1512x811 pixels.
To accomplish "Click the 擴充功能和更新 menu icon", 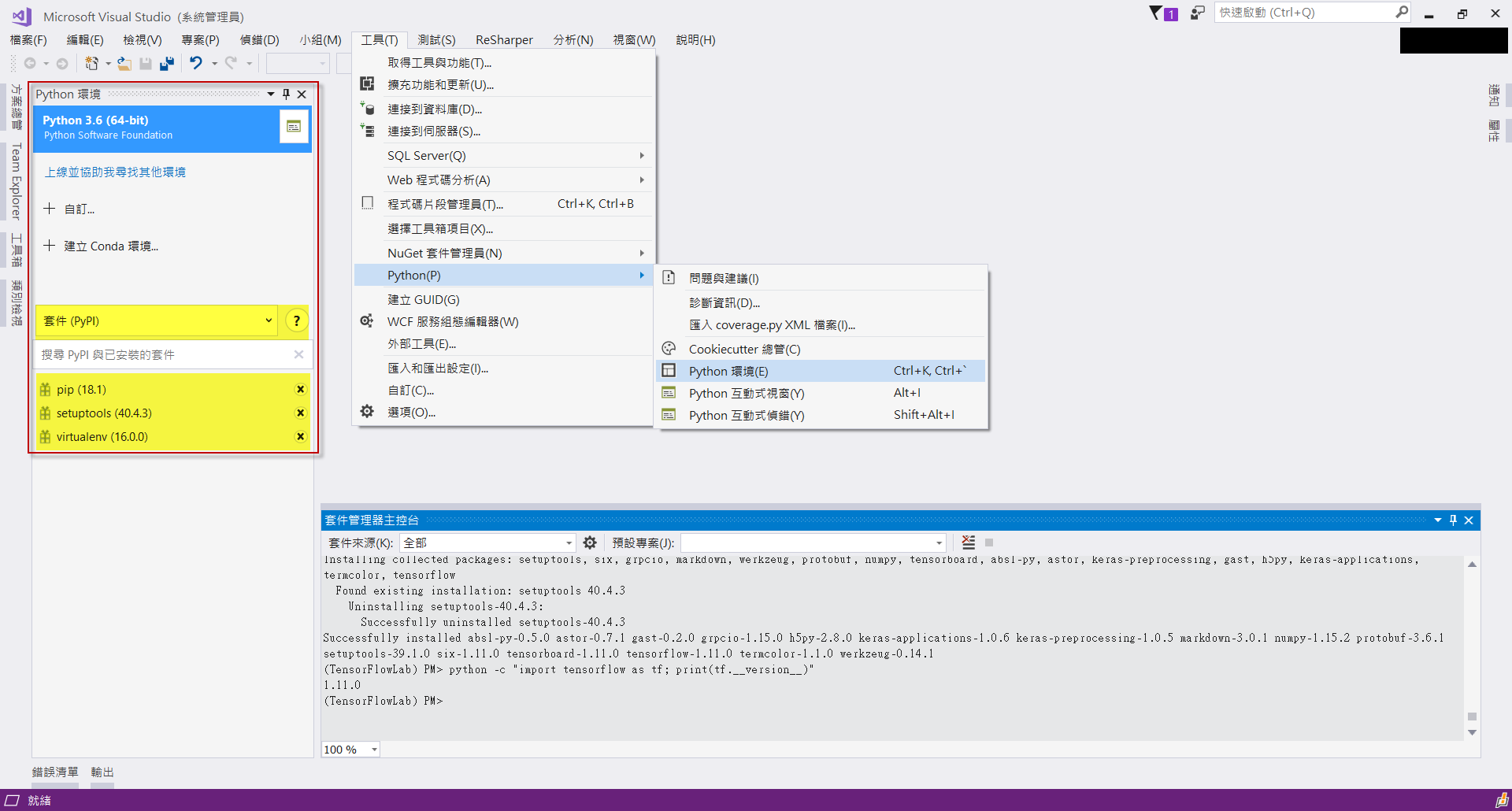I will point(367,83).
